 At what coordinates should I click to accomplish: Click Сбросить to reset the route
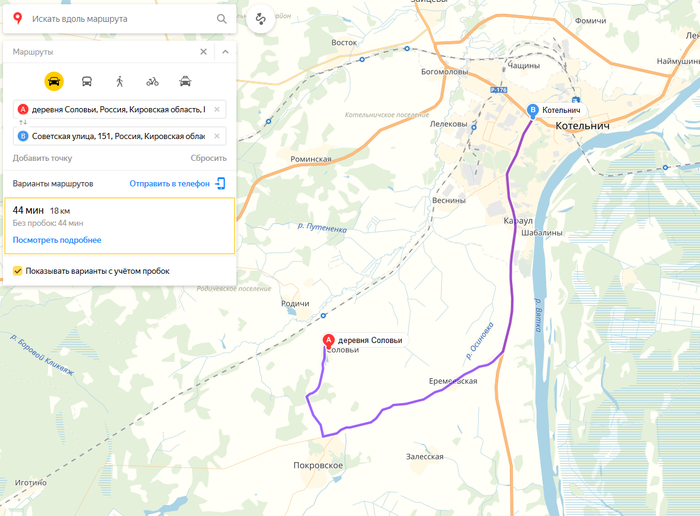click(x=208, y=158)
